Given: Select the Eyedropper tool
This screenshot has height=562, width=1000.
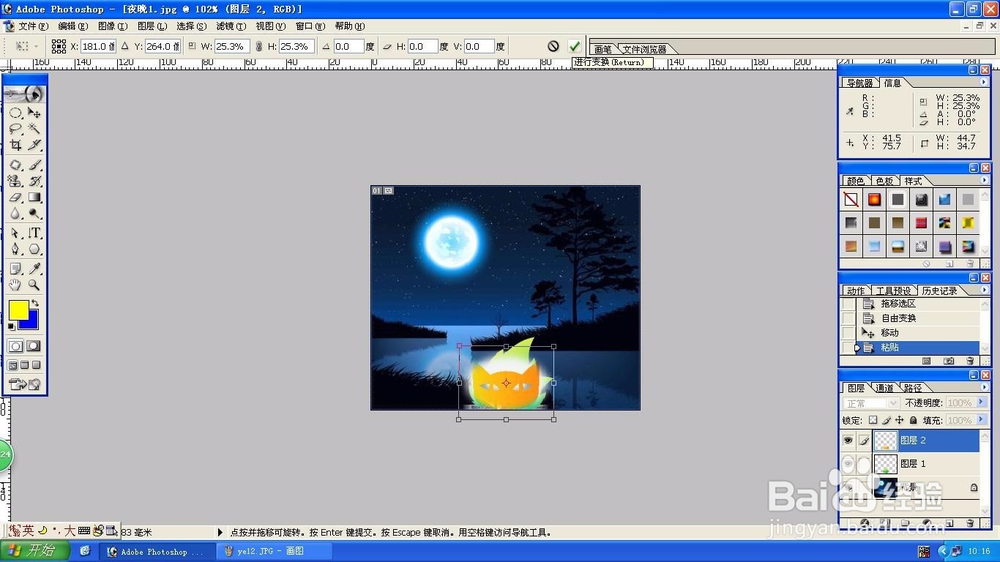Looking at the screenshot, I should pyautogui.click(x=34, y=269).
